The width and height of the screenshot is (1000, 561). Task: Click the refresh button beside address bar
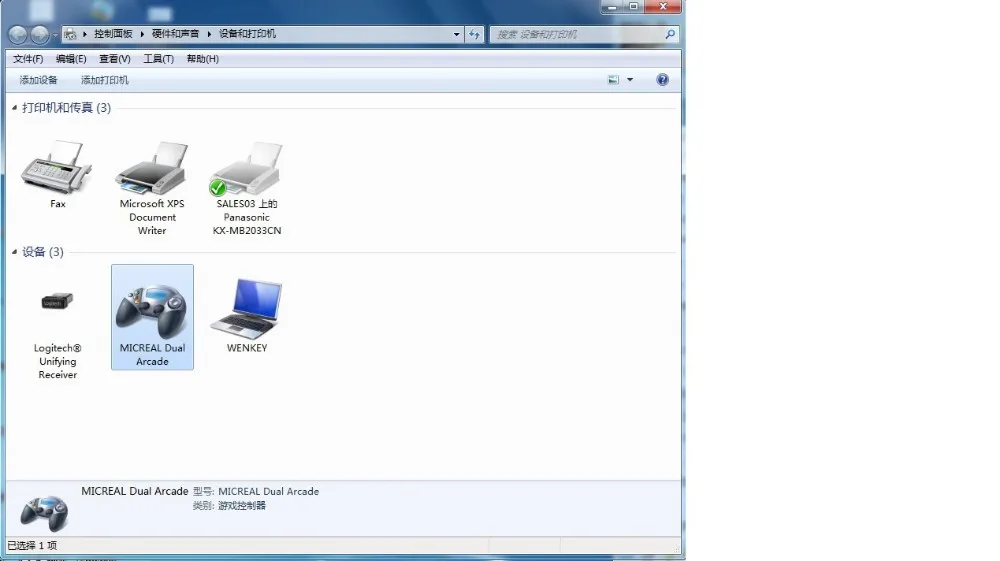(x=474, y=34)
